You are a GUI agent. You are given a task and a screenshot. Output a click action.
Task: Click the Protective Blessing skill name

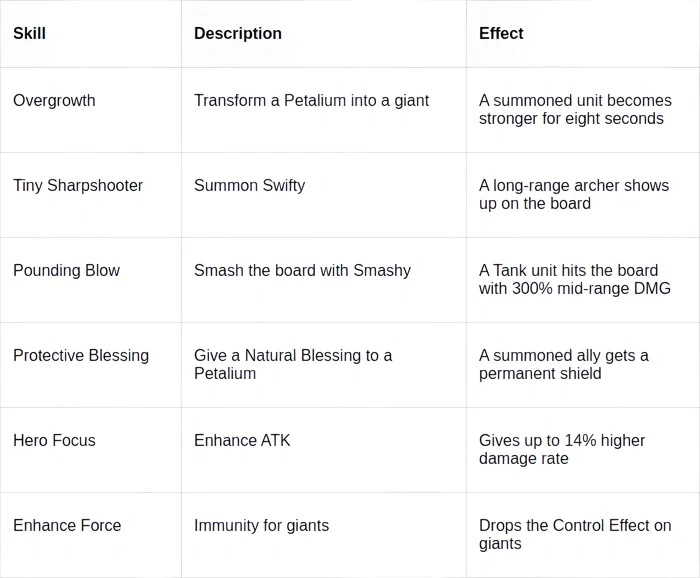tap(81, 355)
